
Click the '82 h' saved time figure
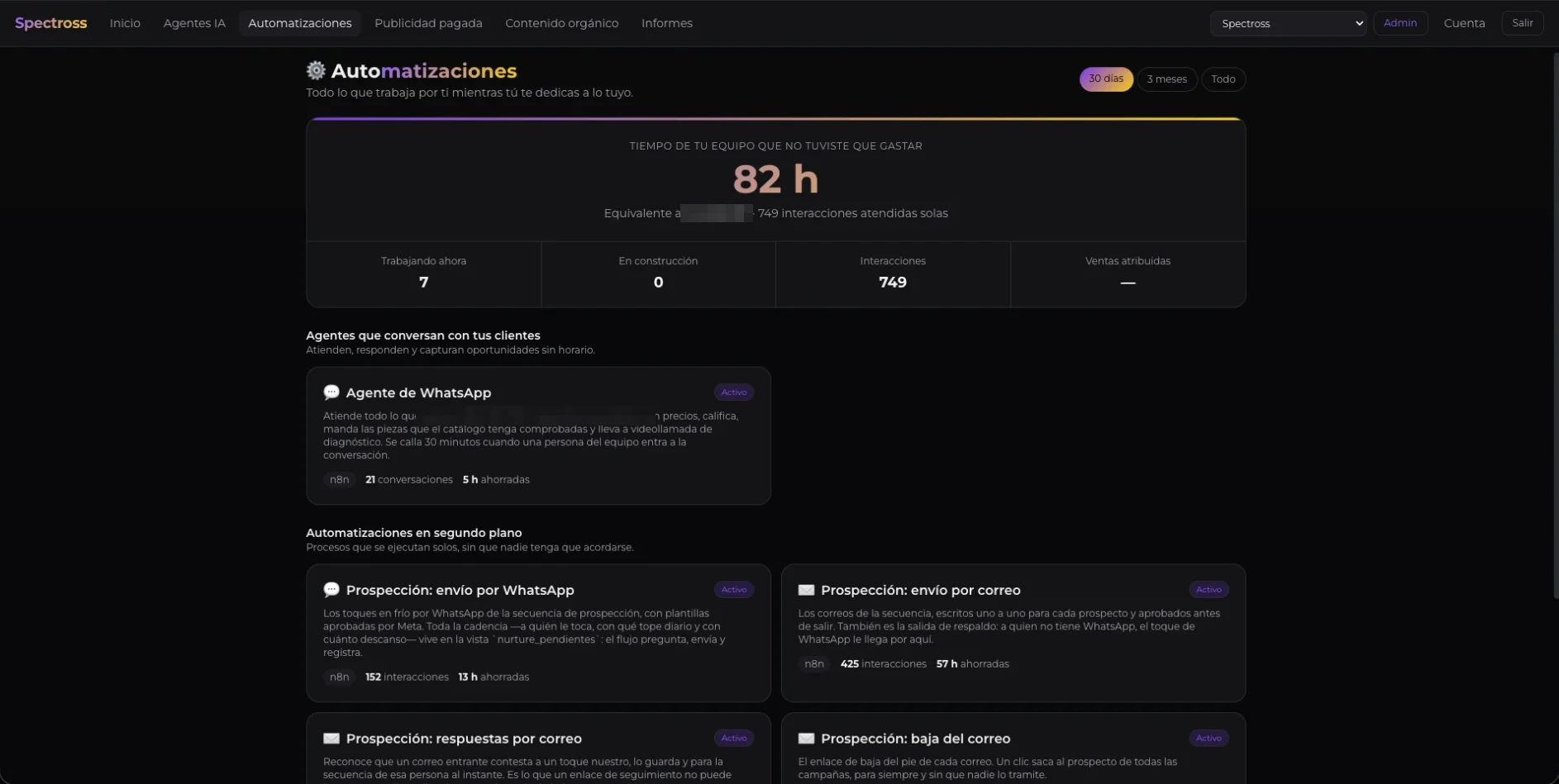[x=775, y=179]
